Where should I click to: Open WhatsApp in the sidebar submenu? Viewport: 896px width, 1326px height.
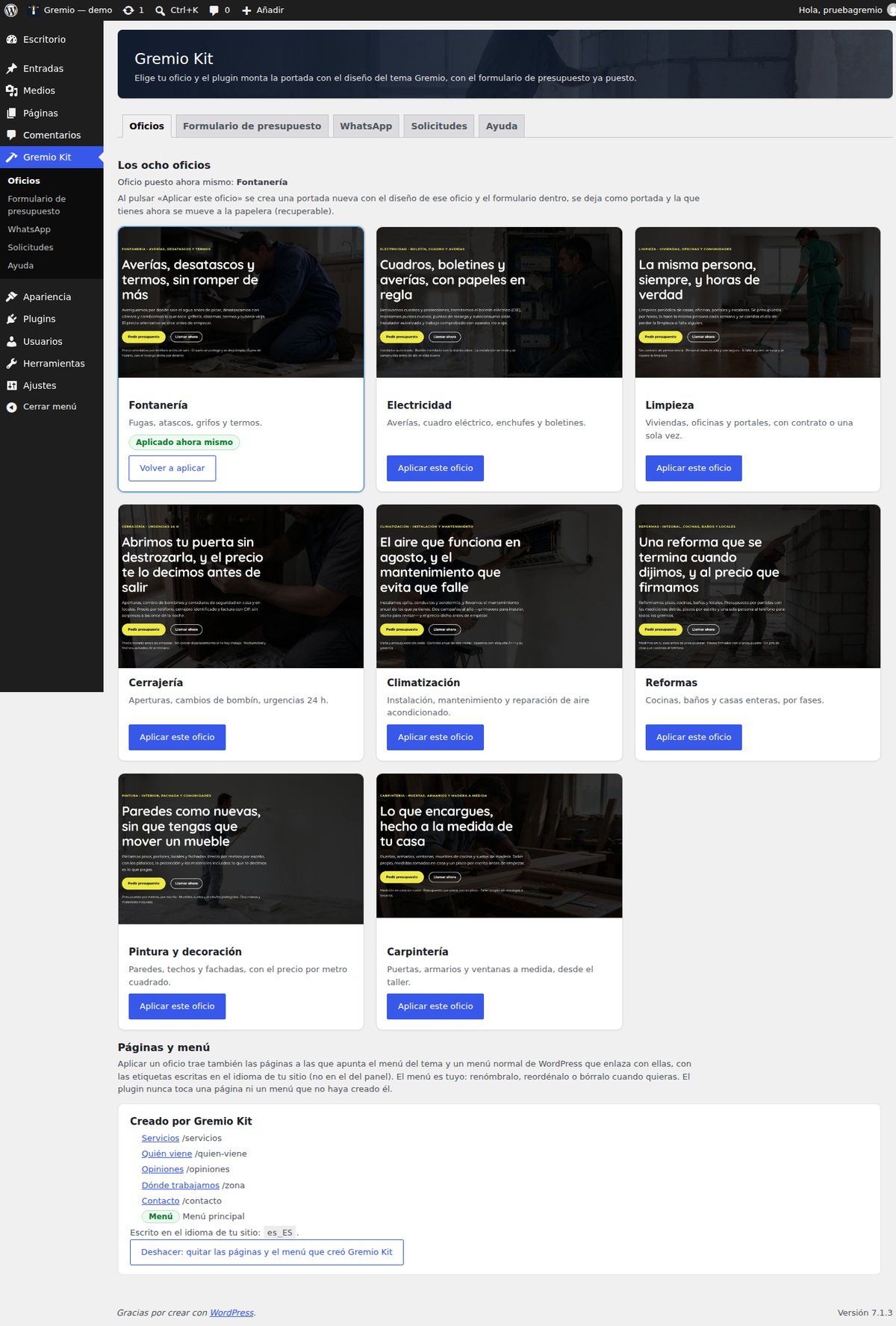[29, 229]
